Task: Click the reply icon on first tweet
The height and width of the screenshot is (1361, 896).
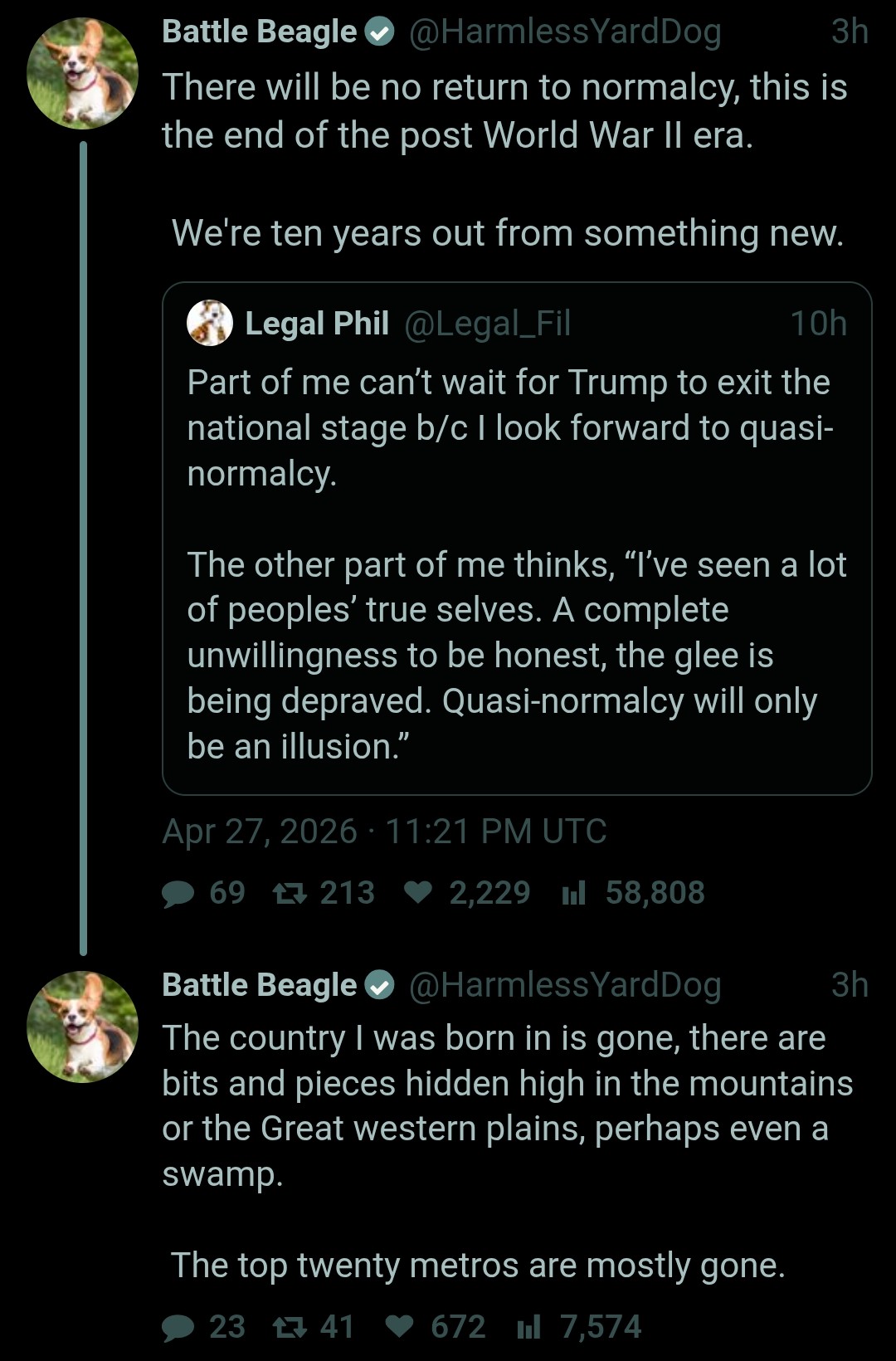Action: point(178,894)
